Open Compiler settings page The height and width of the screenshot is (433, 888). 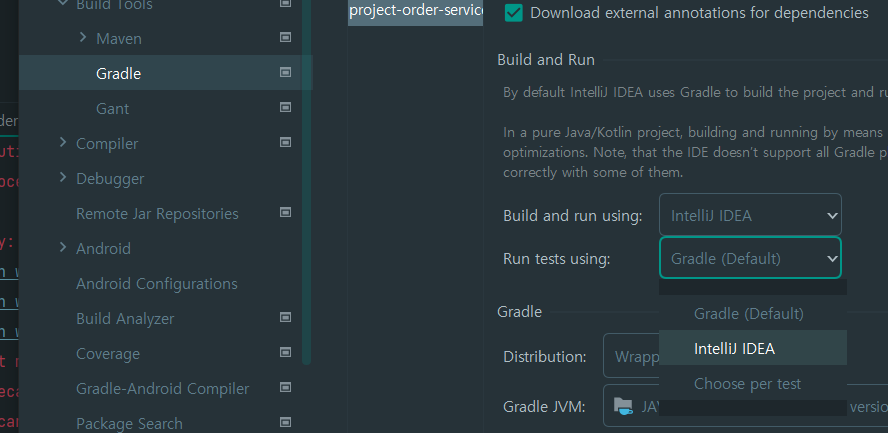[107, 143]
